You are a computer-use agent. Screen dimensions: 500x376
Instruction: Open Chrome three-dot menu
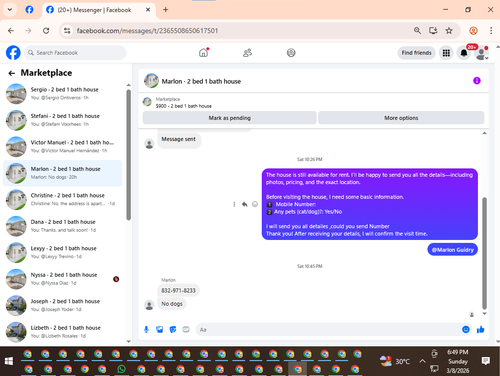(x=491, y=31)
